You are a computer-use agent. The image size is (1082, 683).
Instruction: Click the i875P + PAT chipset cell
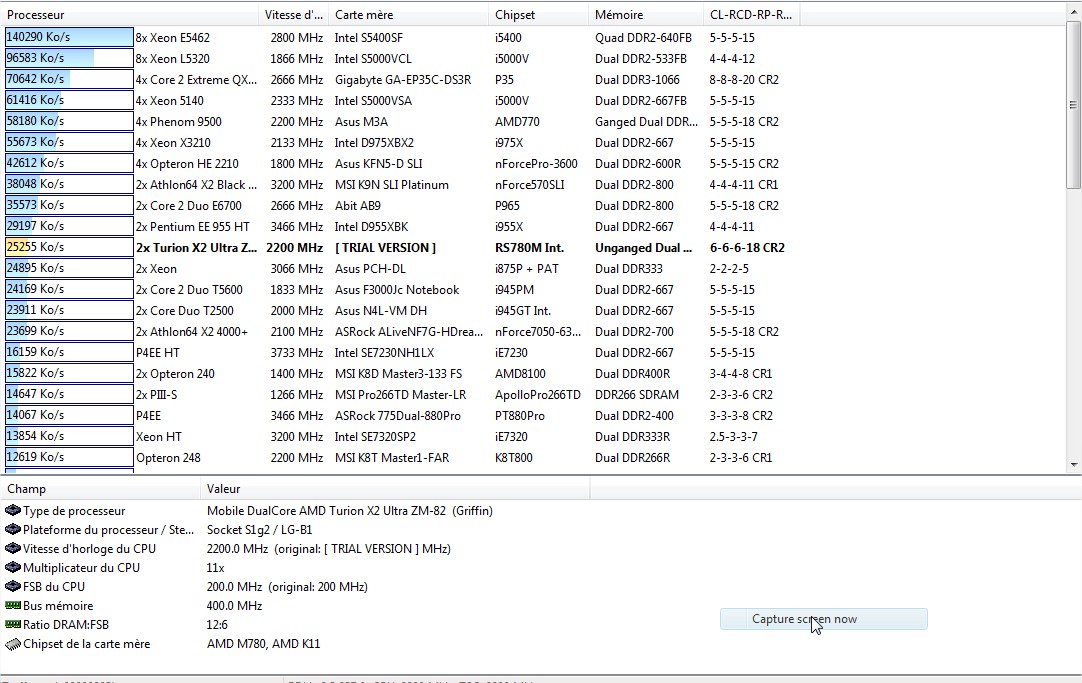click(527, 268)
